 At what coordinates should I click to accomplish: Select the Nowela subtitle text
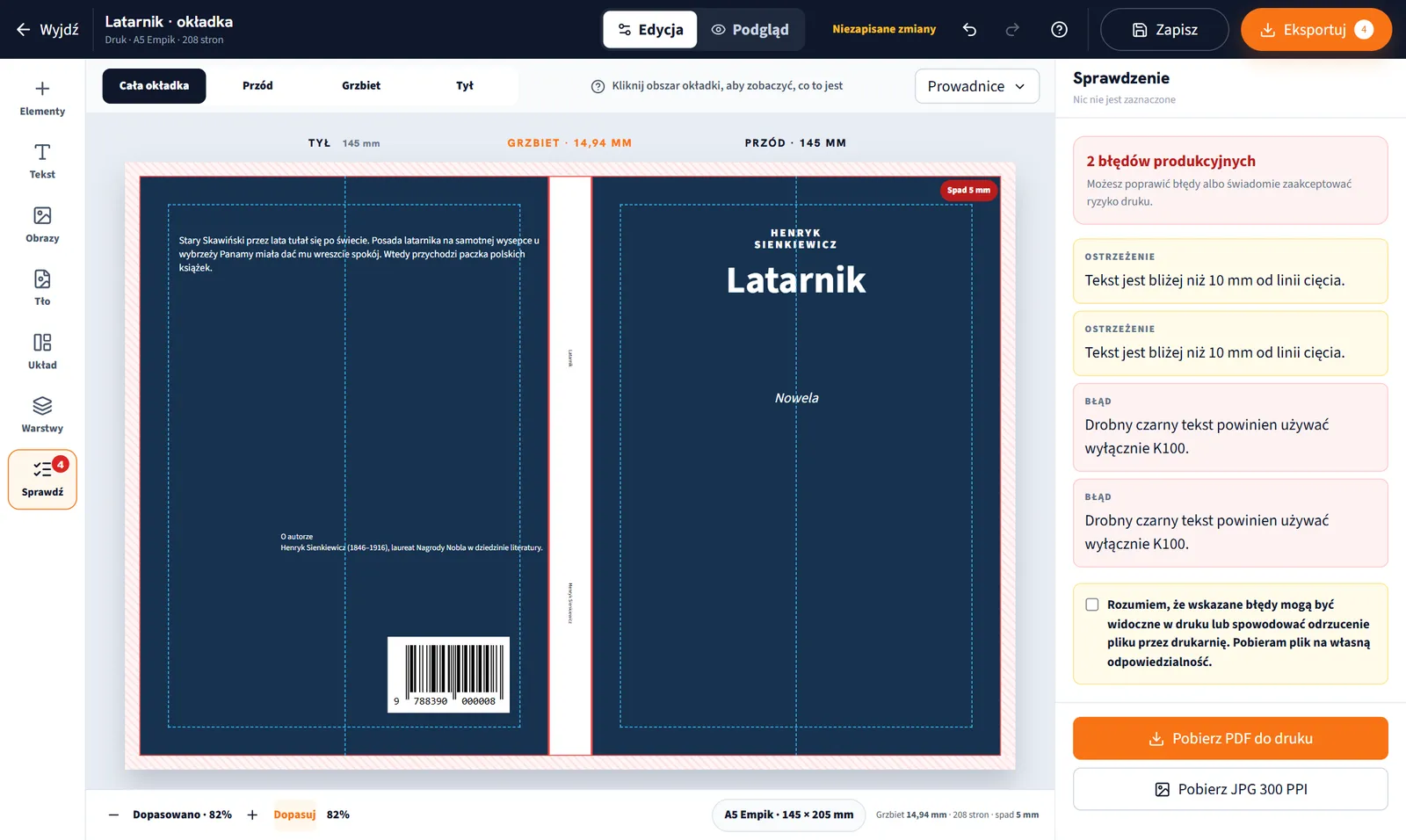[x=796, y=398]
